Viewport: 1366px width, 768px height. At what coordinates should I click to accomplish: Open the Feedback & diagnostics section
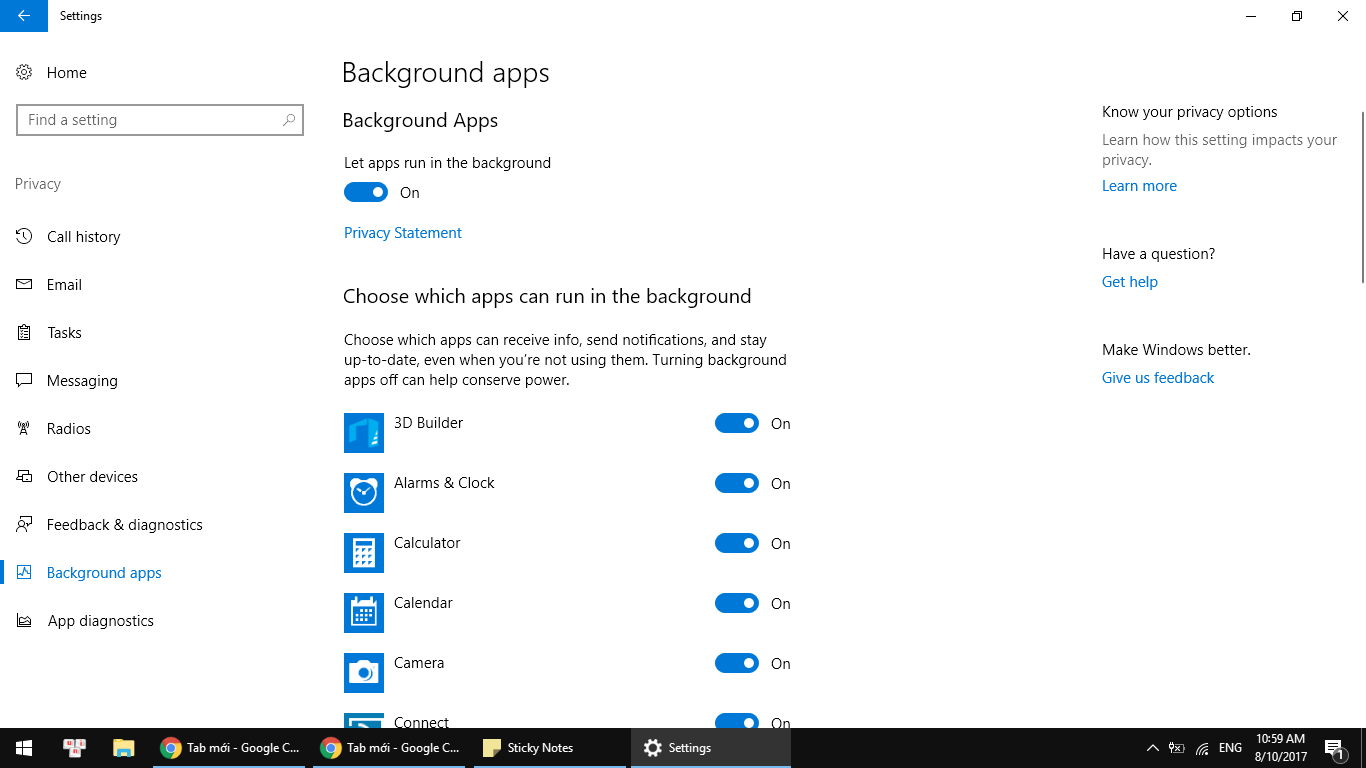pyautogui.click(x=124, y=525)
